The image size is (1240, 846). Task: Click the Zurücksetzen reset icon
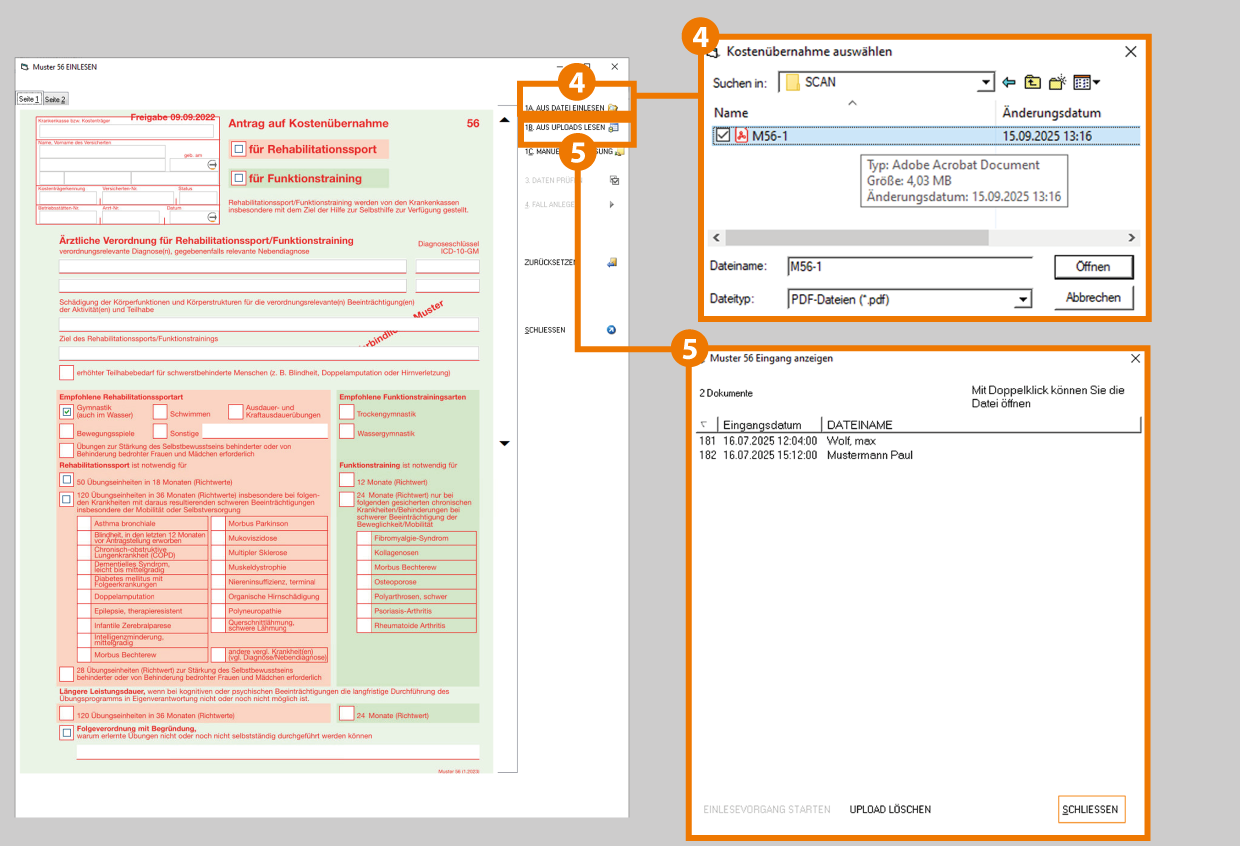(x=612, y=263)
